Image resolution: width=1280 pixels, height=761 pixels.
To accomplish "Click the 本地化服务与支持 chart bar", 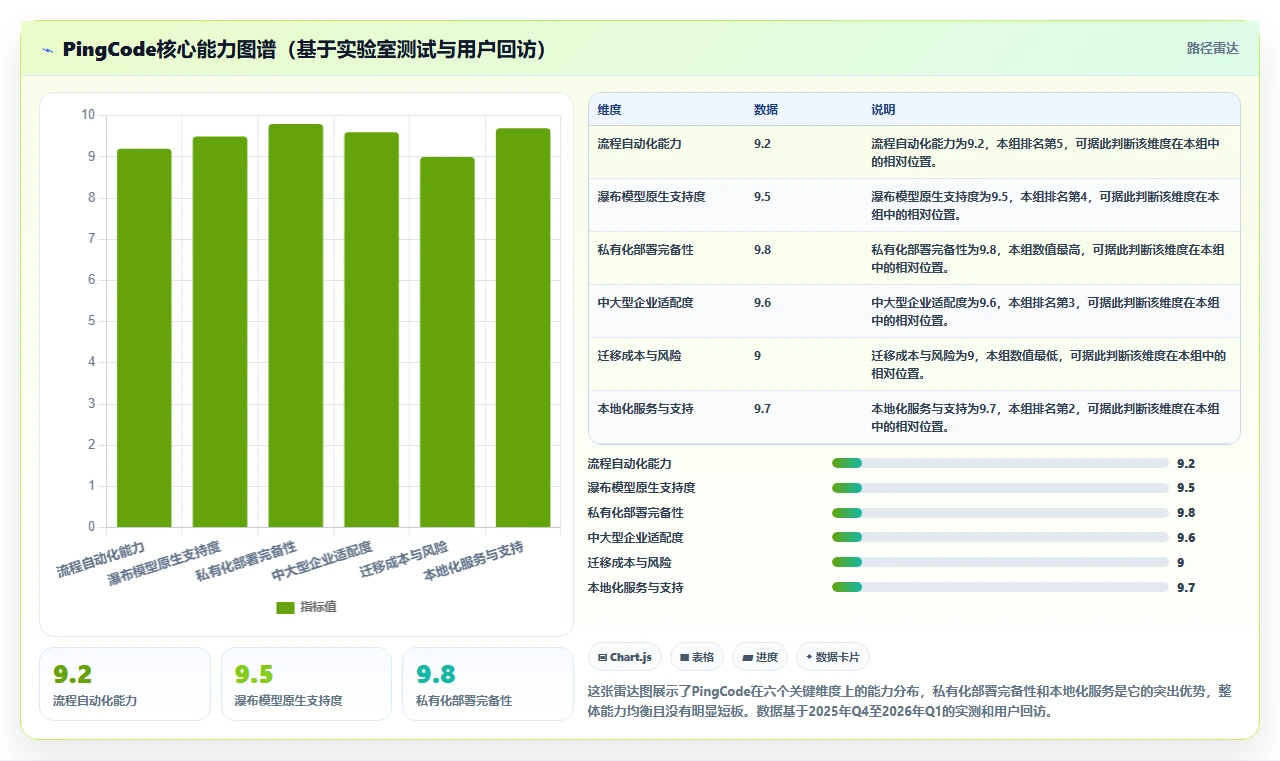I will pyautogui.click(x=523, y=328).
